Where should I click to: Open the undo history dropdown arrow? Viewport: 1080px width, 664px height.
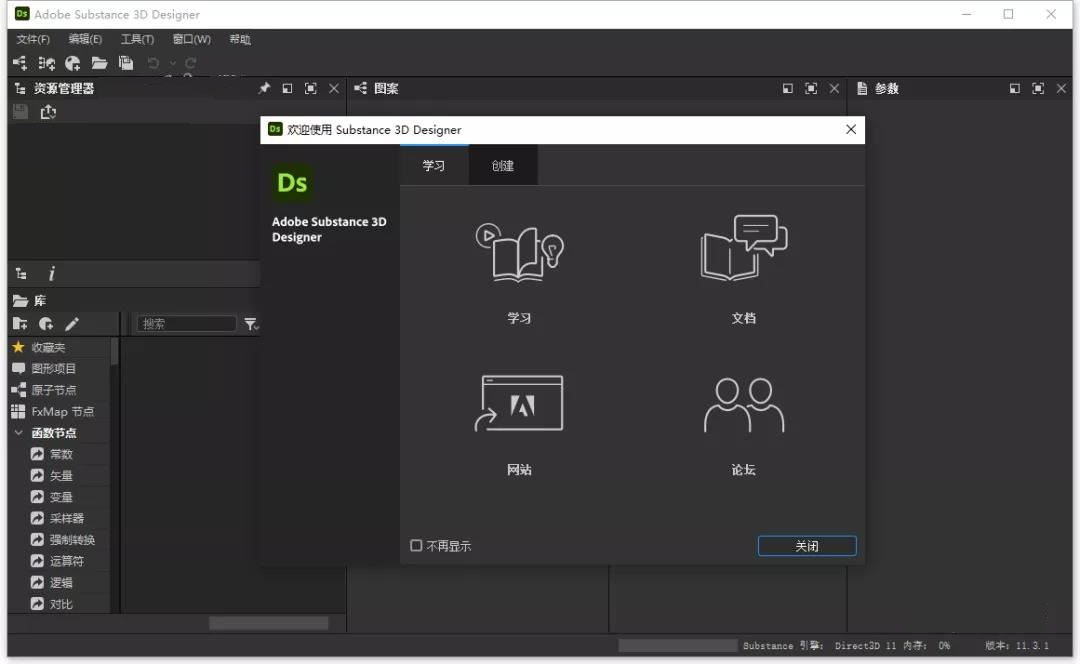tap(173, 63)
